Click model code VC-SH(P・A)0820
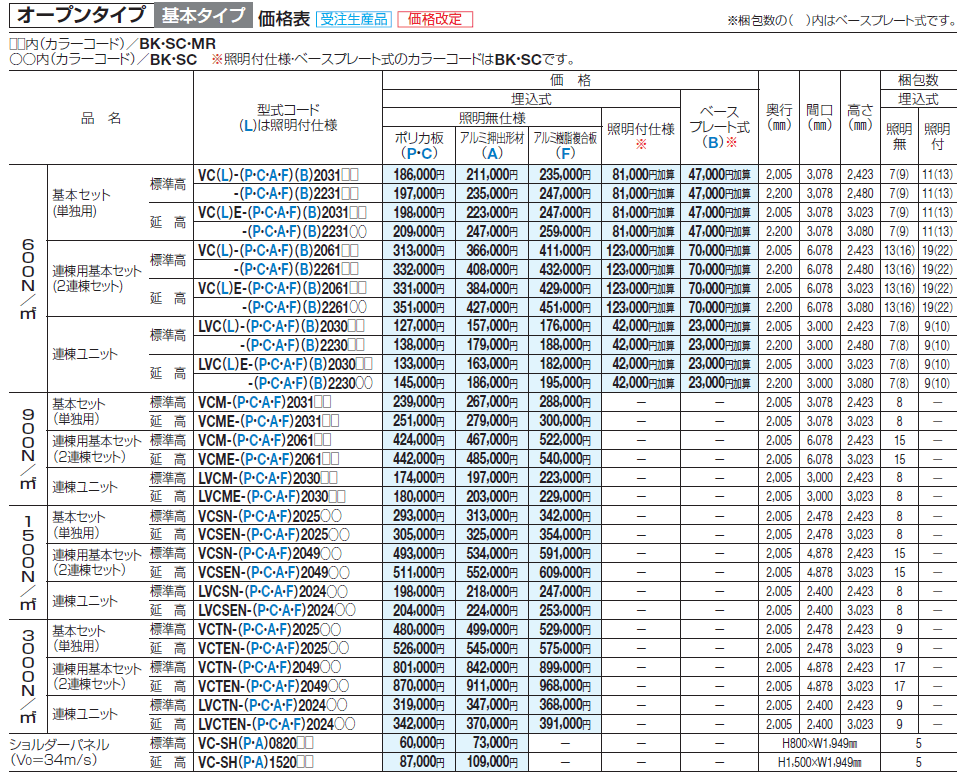This screenshot has width=975, height=783. pyautogui.click(x=257, y=743)
